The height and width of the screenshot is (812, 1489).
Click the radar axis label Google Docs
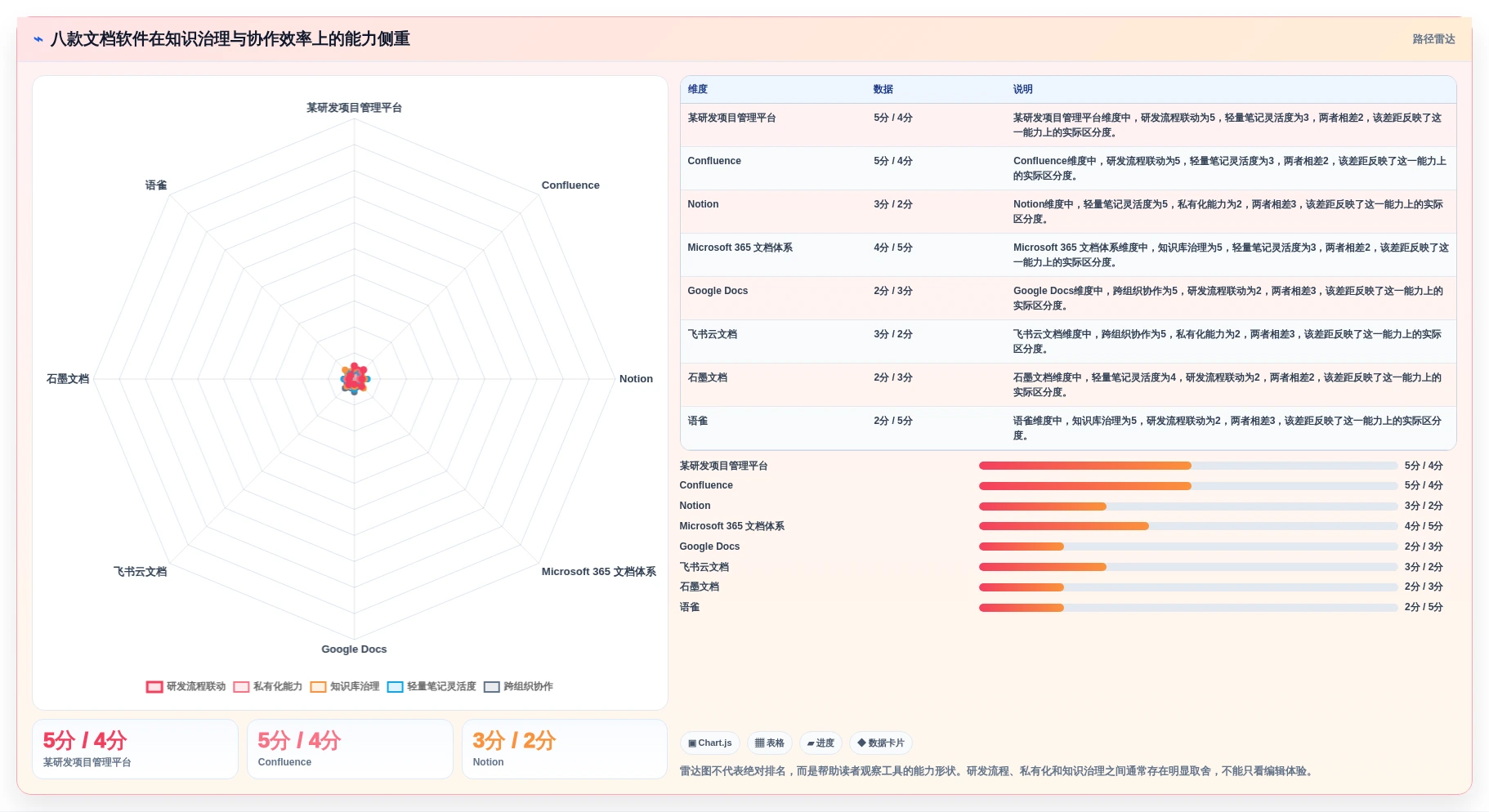[x=354, y=649]
